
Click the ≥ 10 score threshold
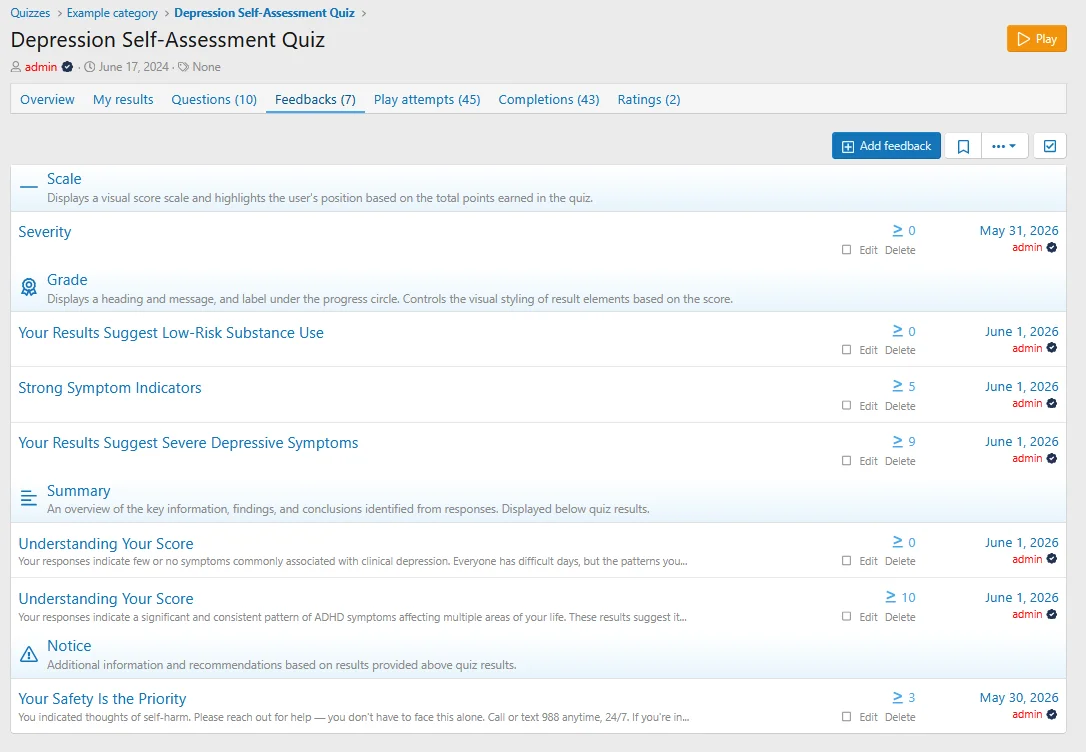(x=900, y=597)
